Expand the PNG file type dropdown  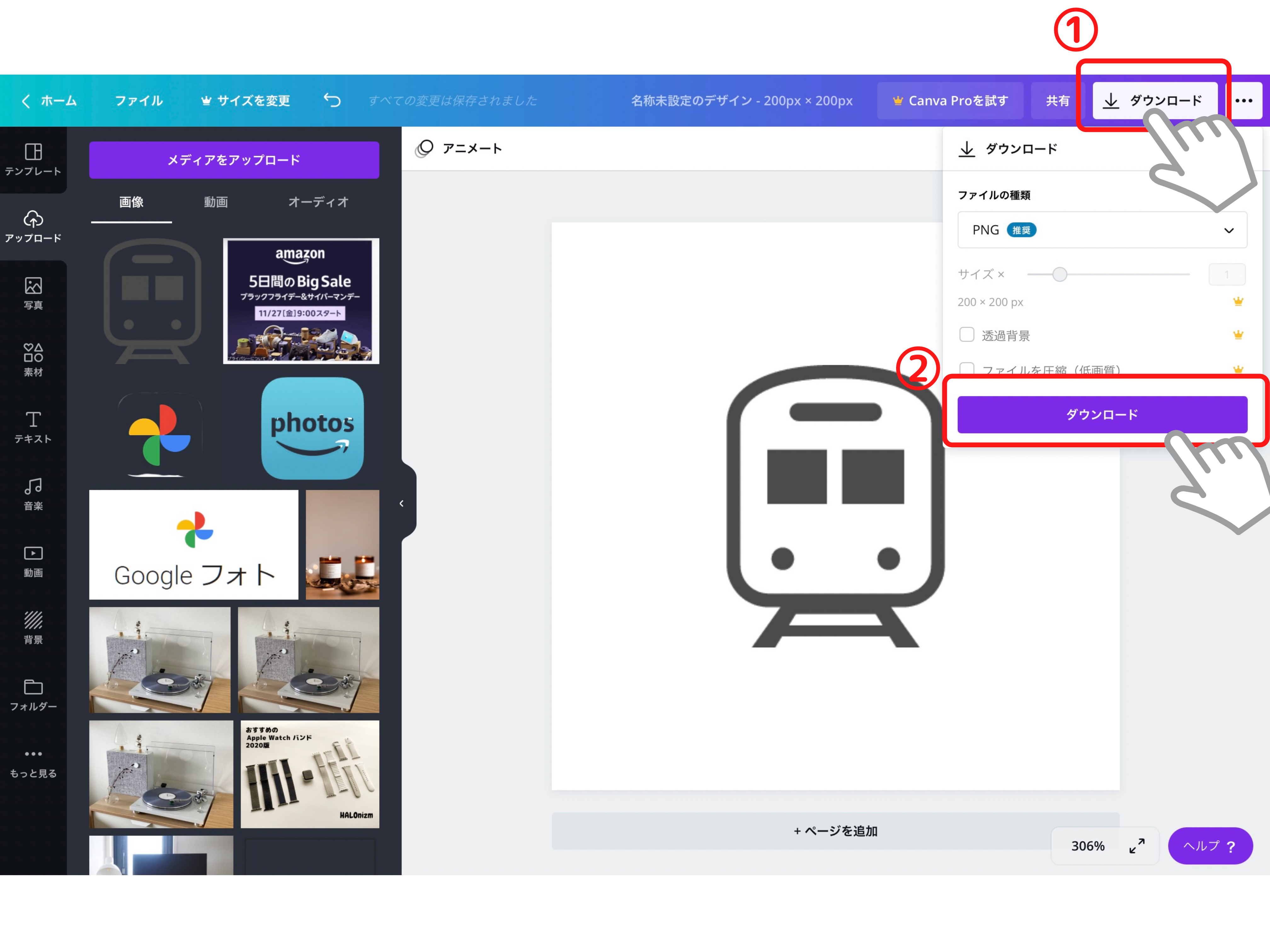coord(1102,230)
